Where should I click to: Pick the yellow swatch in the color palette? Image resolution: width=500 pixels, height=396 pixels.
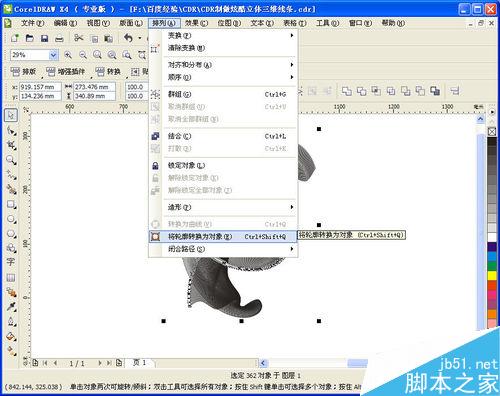pyautogui.click(x=492, y=275)
